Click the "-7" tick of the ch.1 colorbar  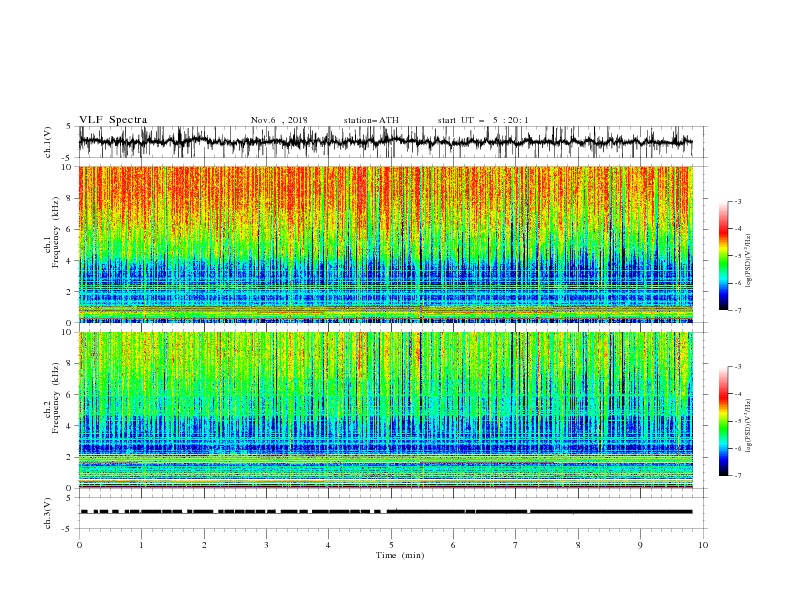coord(737,311)
